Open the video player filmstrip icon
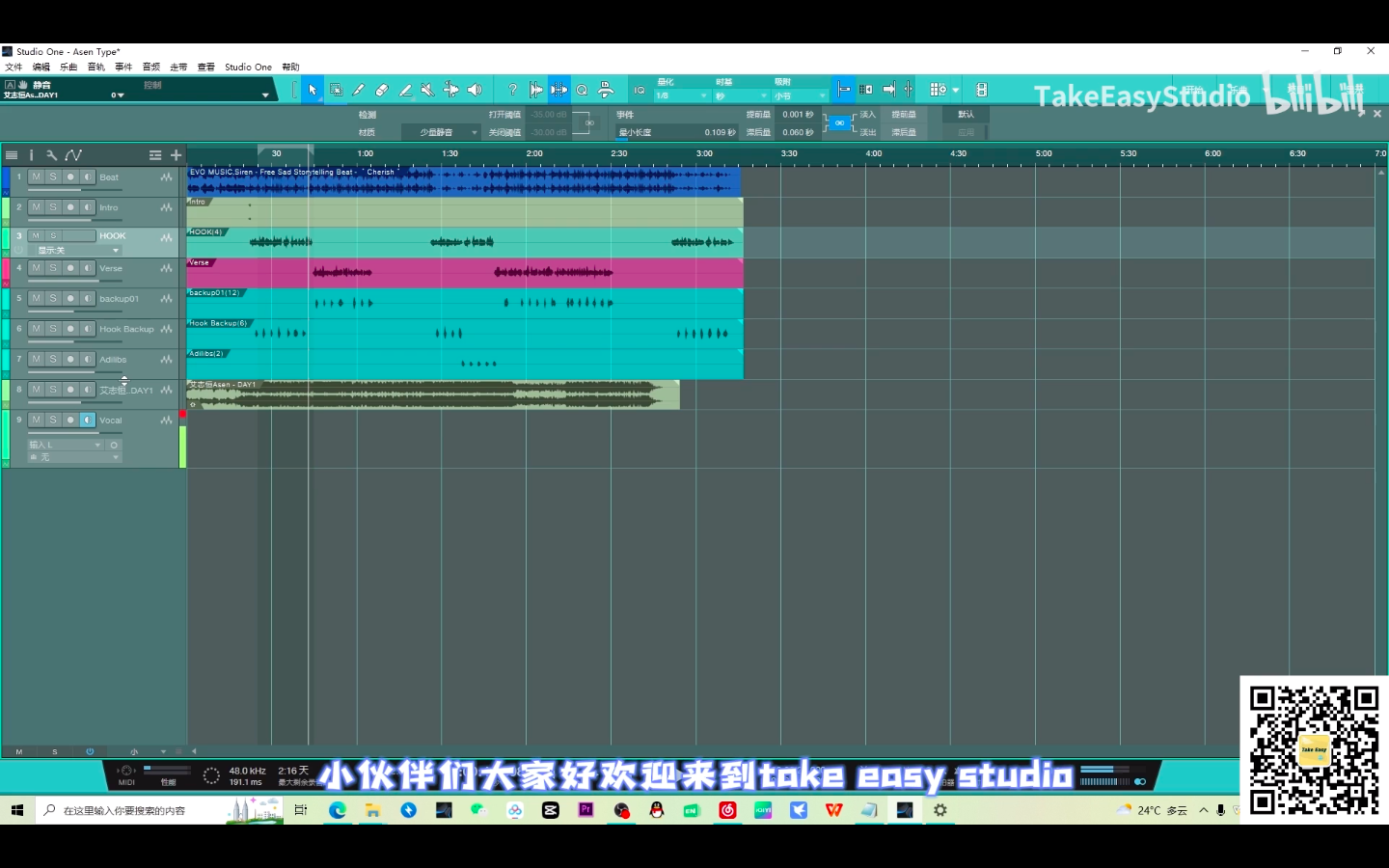The image size is (1389, 868). (x=982, y=90)
